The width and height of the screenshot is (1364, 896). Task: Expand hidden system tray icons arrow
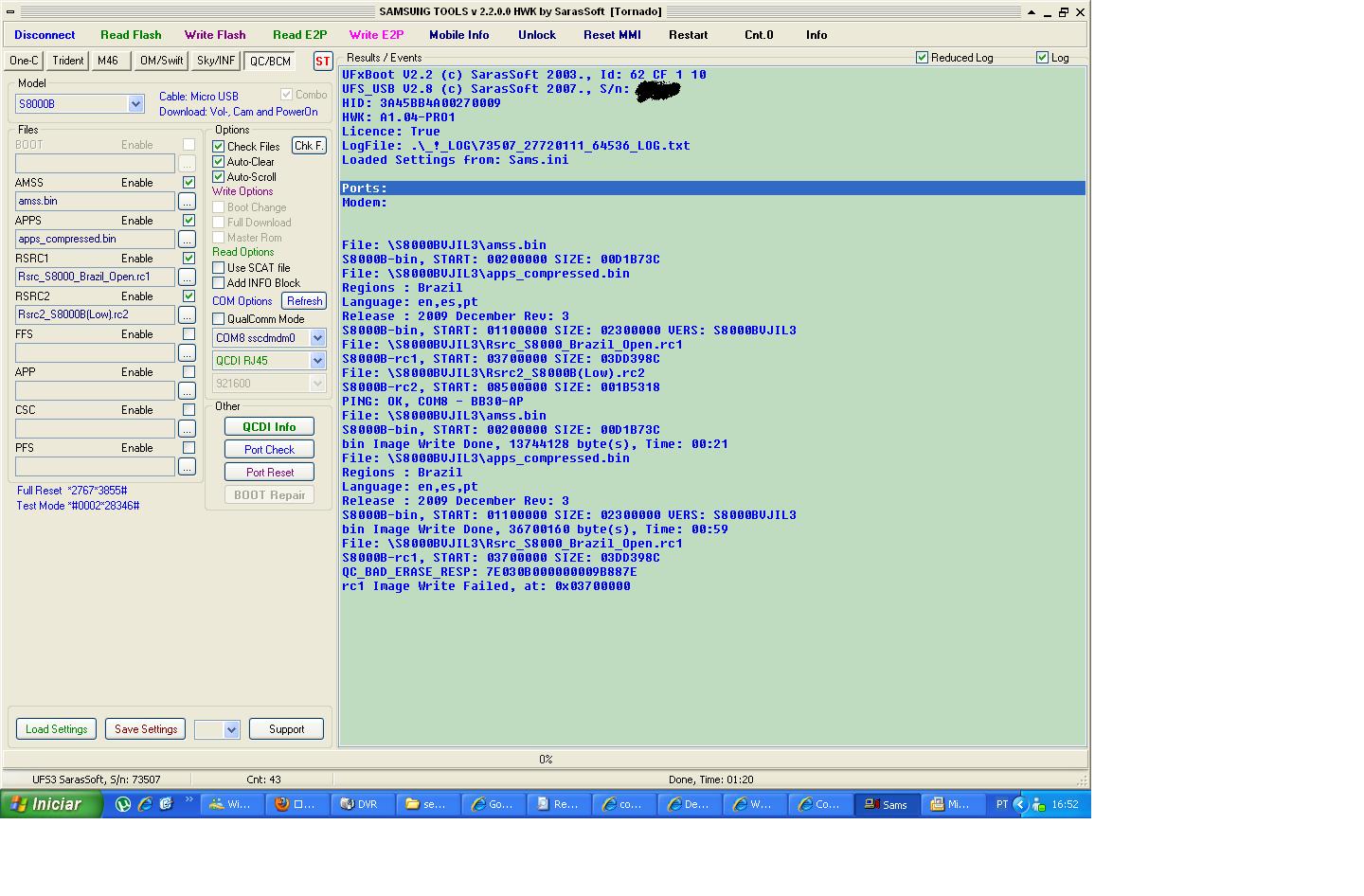1020,804
